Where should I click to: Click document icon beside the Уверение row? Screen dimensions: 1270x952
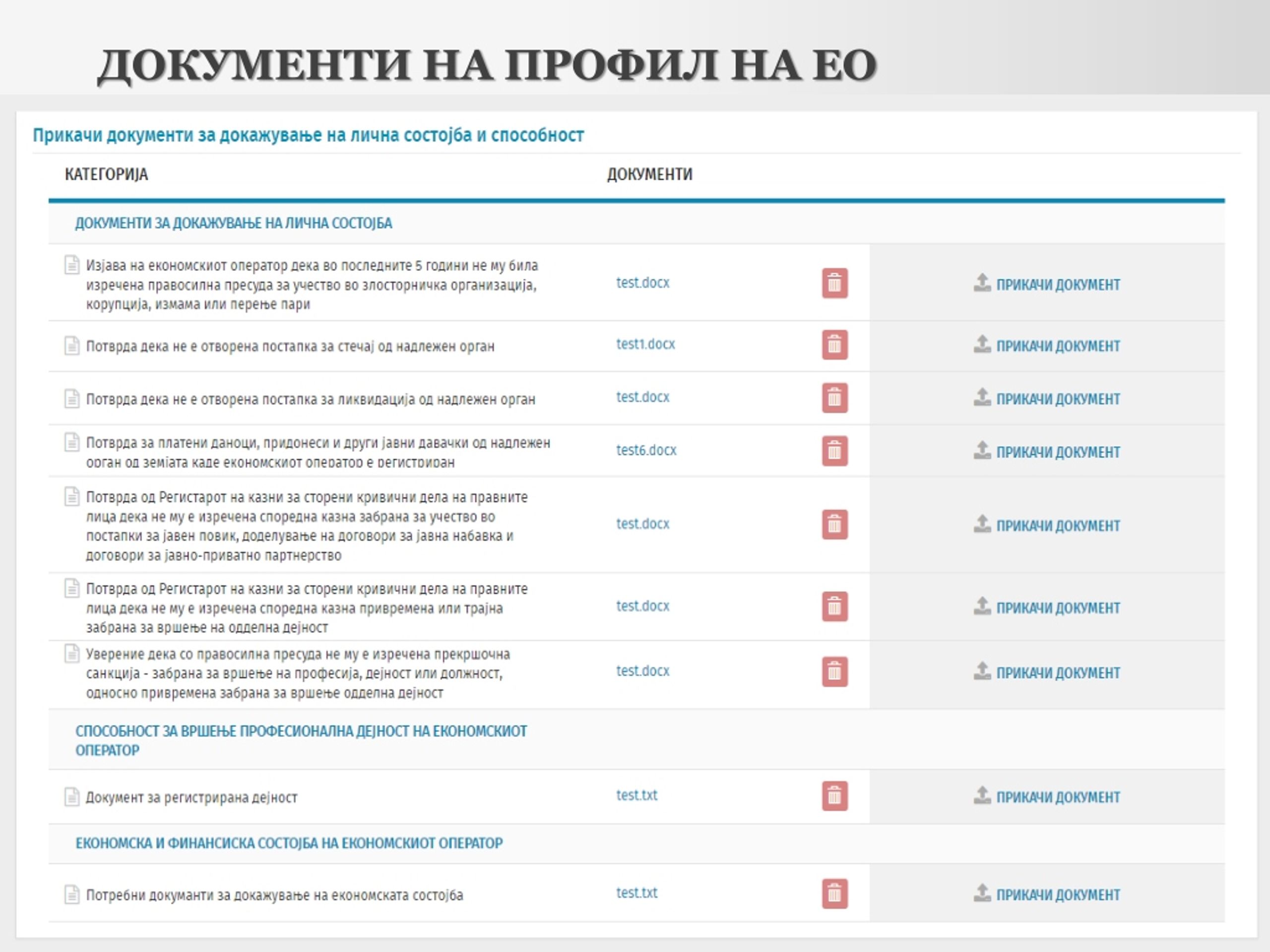72,653
